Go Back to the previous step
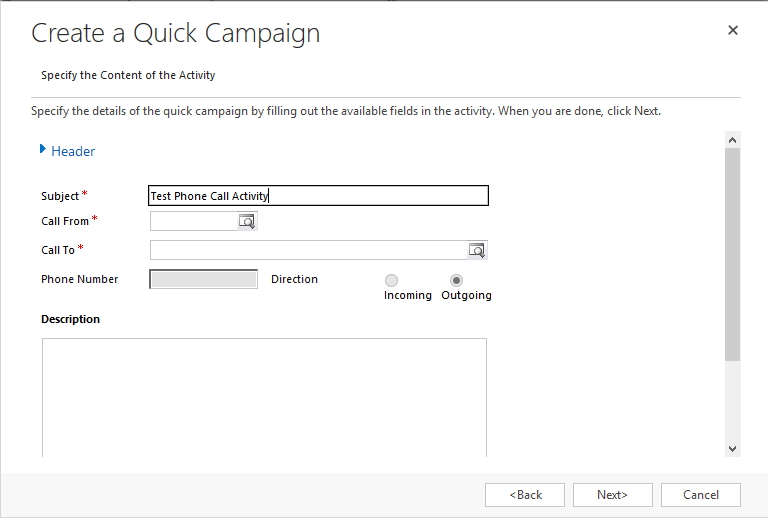Screen dimensions: 768x518 (x=525, y=495)
